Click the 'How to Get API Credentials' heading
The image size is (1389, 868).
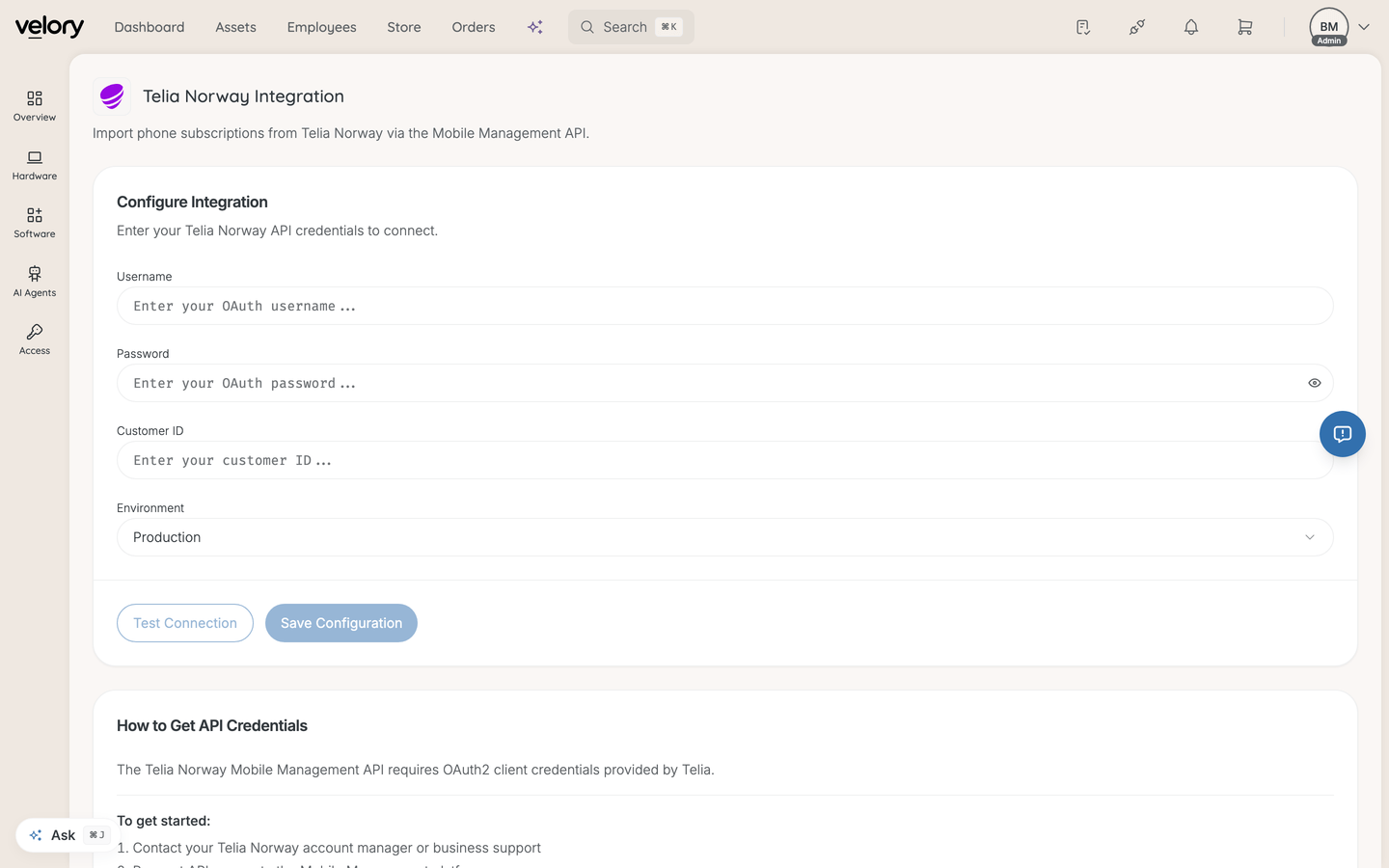point(212,725)
